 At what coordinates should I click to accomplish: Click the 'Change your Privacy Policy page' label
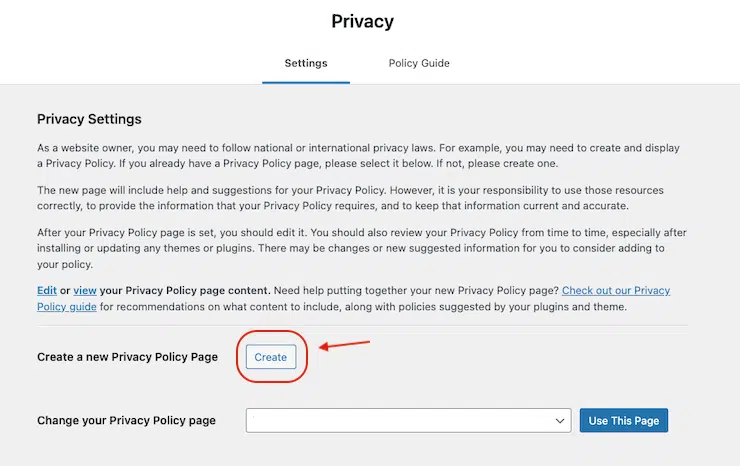126,421
